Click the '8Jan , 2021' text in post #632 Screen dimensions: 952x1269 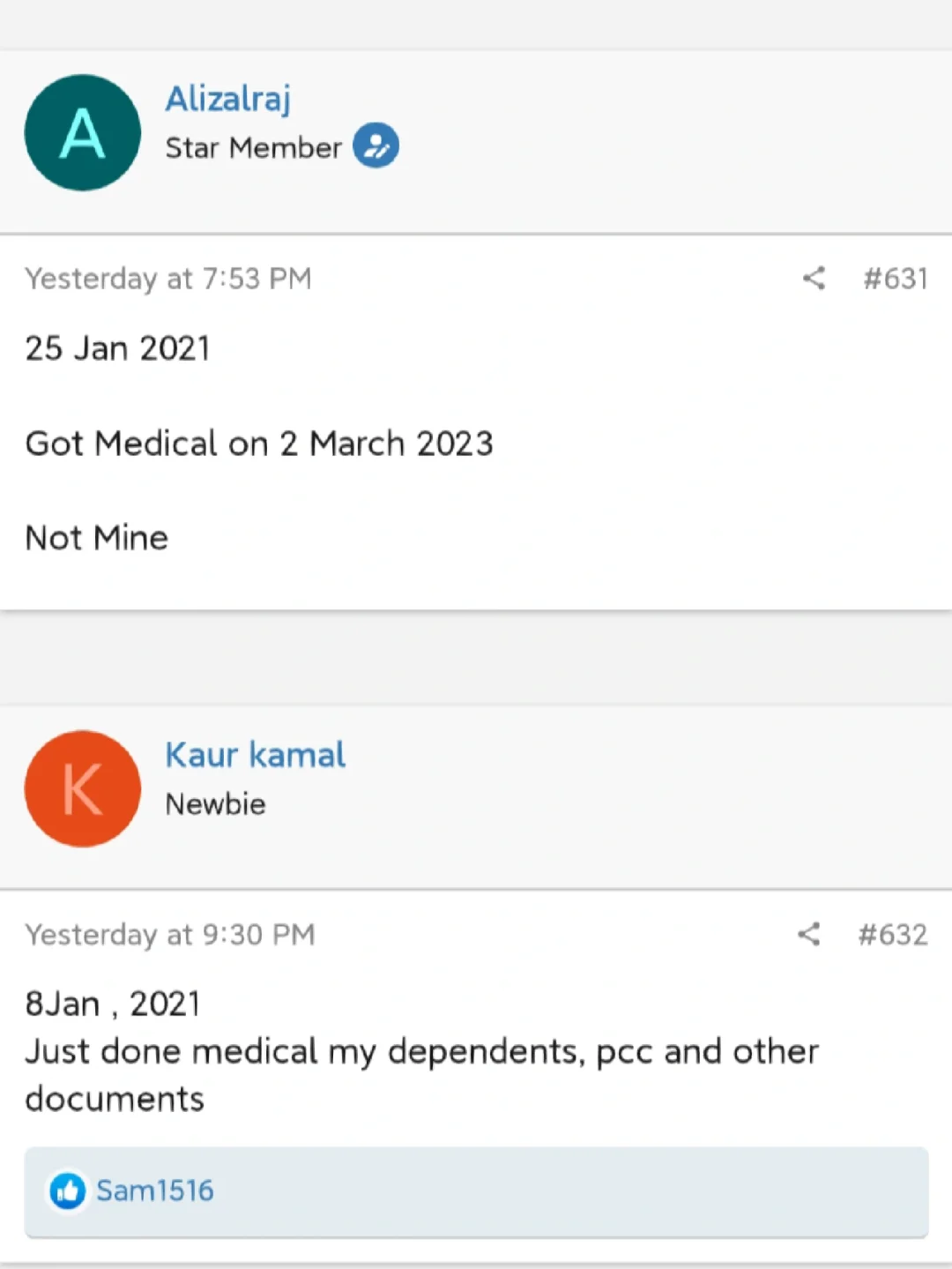113,1004
